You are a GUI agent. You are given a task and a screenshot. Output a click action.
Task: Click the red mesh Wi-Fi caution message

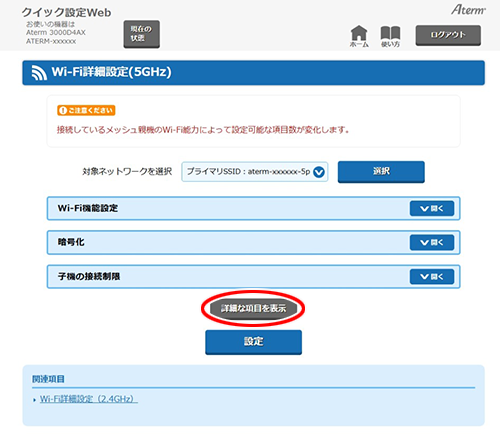click(x=203, y=130)
